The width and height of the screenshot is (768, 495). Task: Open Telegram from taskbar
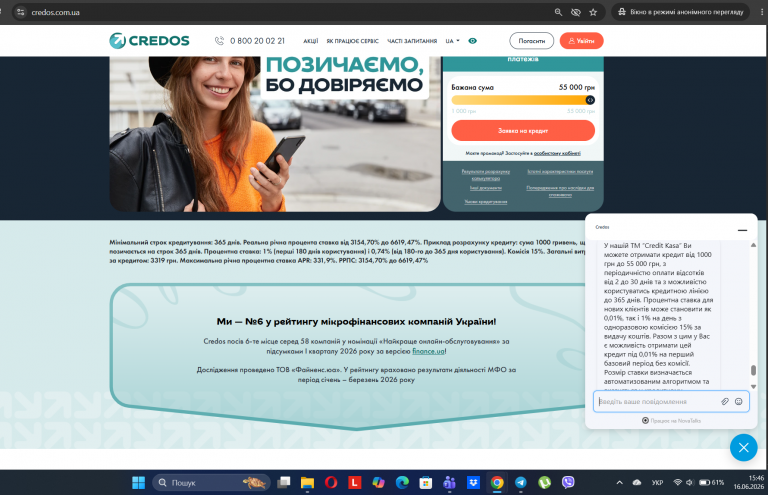click(521, 483)
